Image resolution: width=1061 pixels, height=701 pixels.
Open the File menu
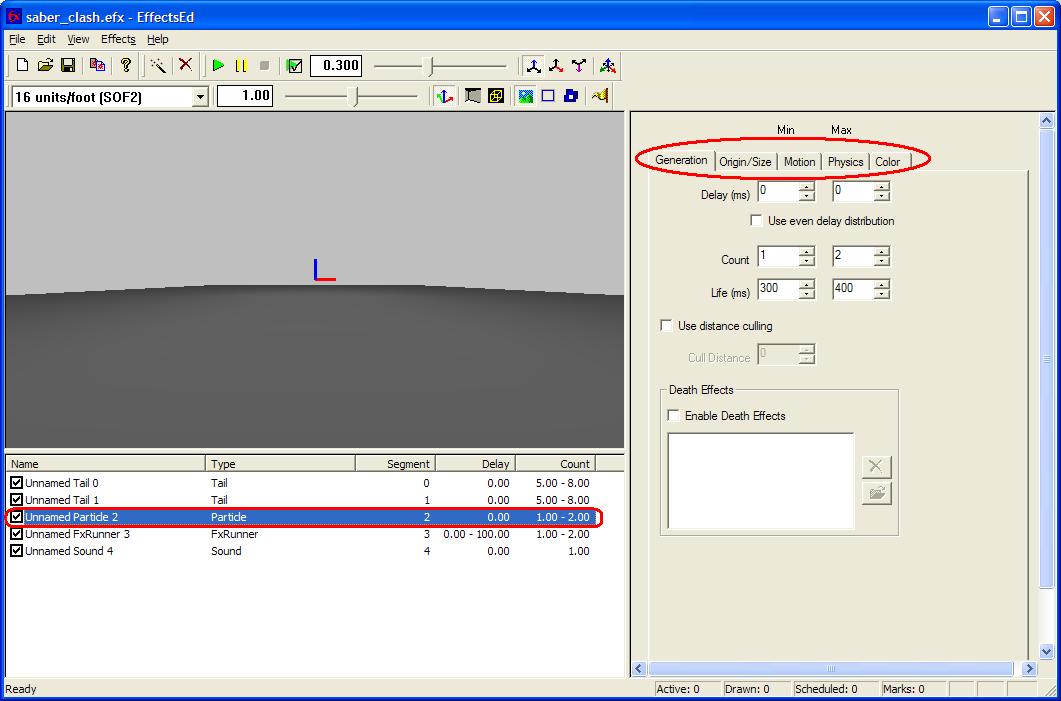17,39
